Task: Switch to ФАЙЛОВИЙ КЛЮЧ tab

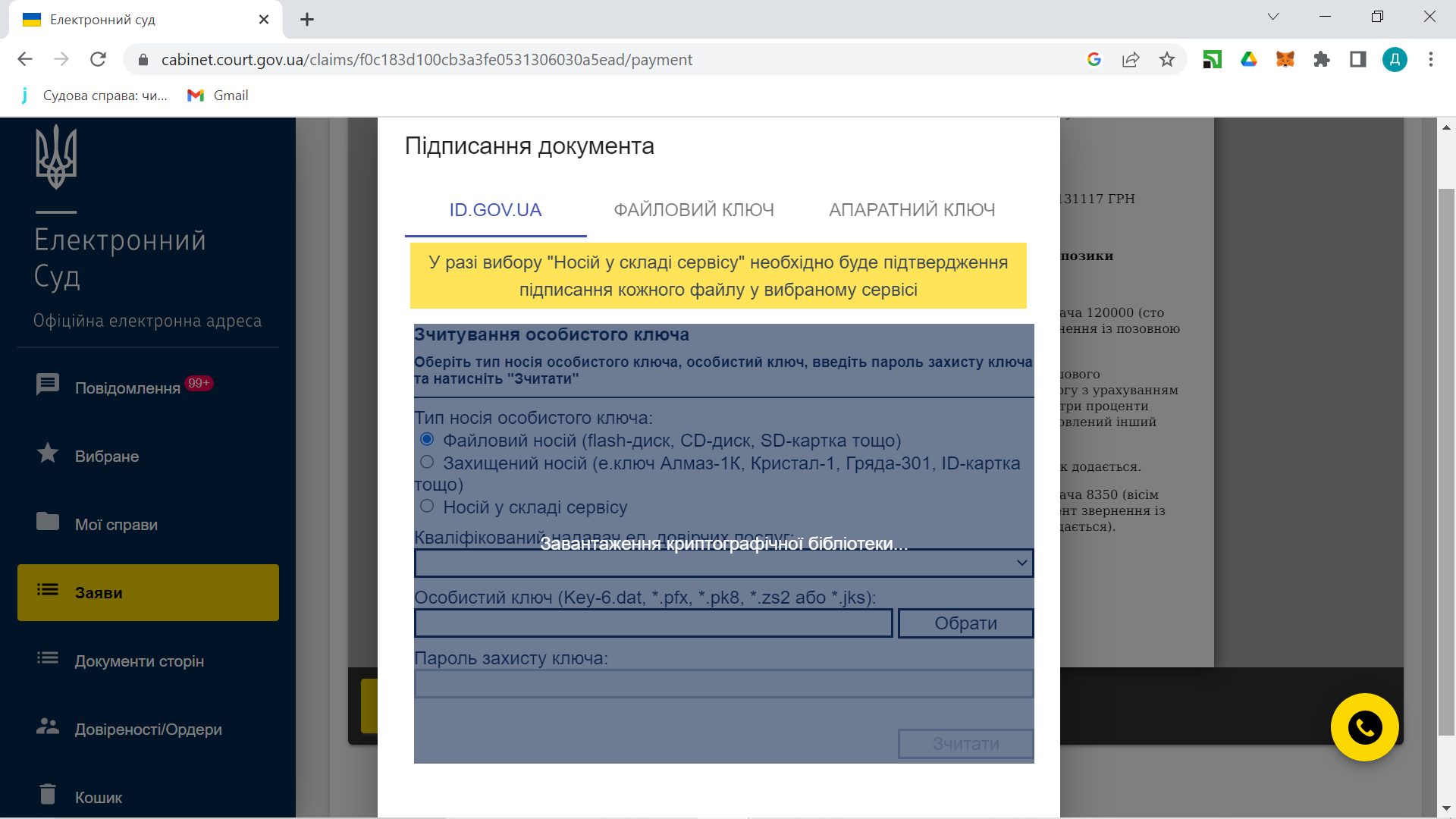Action: pyautogui.click(x=693, y=210)
